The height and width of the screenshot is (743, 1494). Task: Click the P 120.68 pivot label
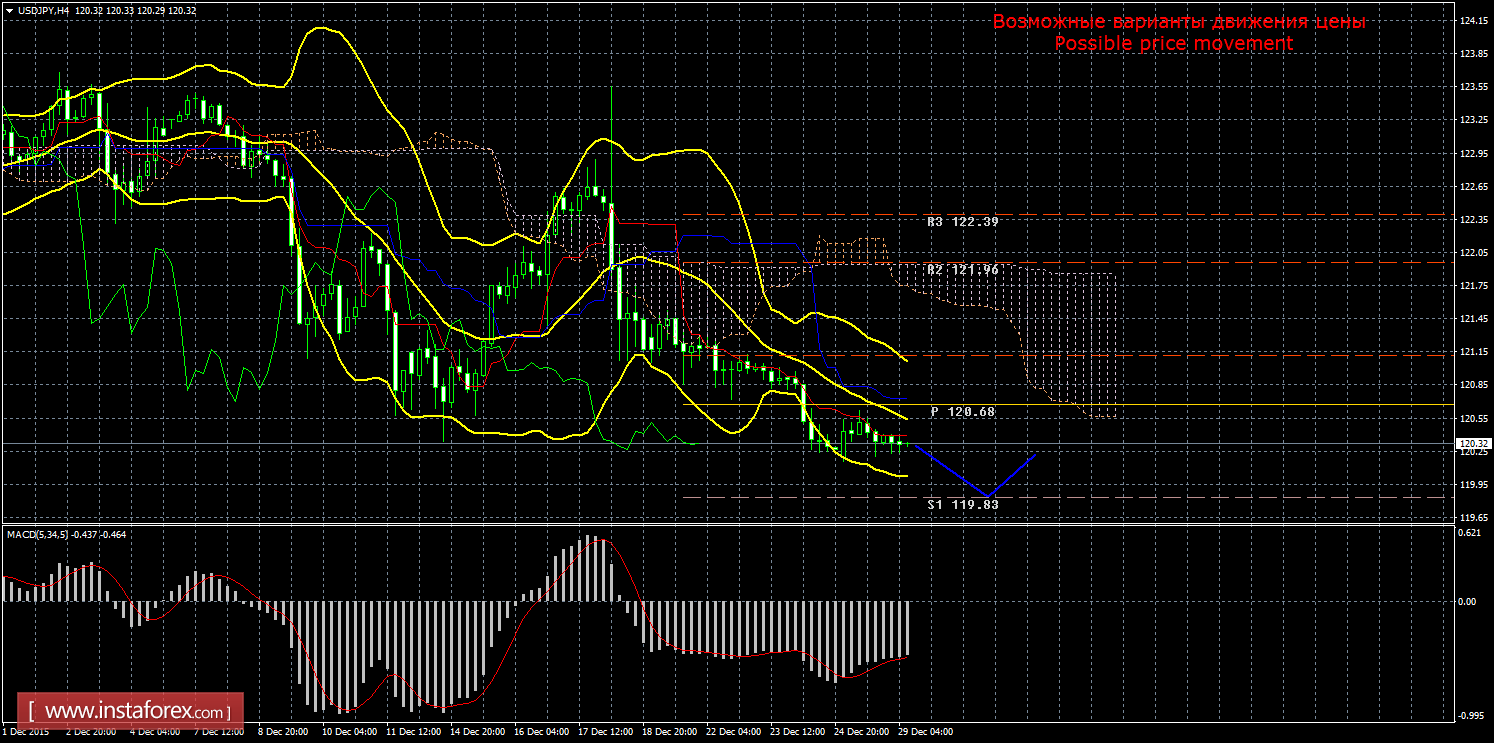pyautogui.click(x=962, y=411)
